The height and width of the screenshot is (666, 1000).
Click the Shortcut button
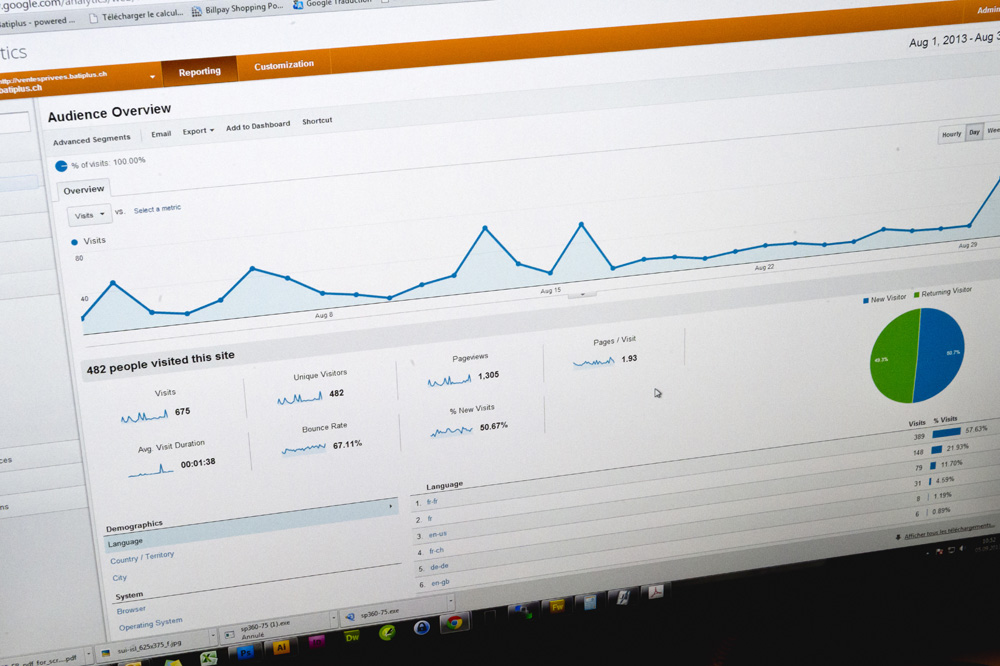coord(317,121)
